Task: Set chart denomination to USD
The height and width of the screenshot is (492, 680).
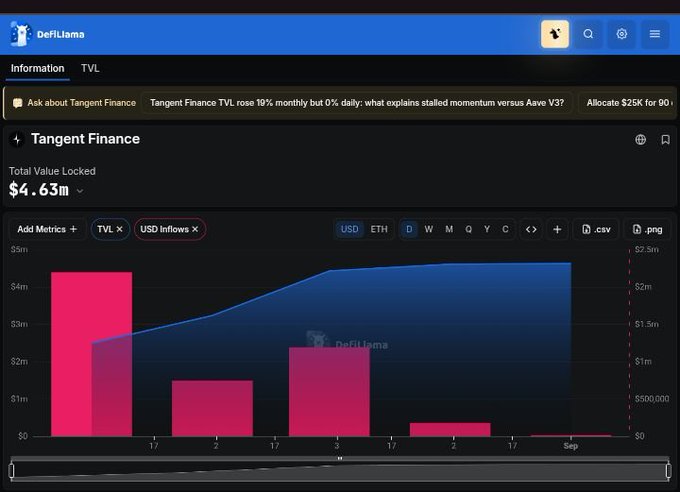Action: (x=350, y=229)
